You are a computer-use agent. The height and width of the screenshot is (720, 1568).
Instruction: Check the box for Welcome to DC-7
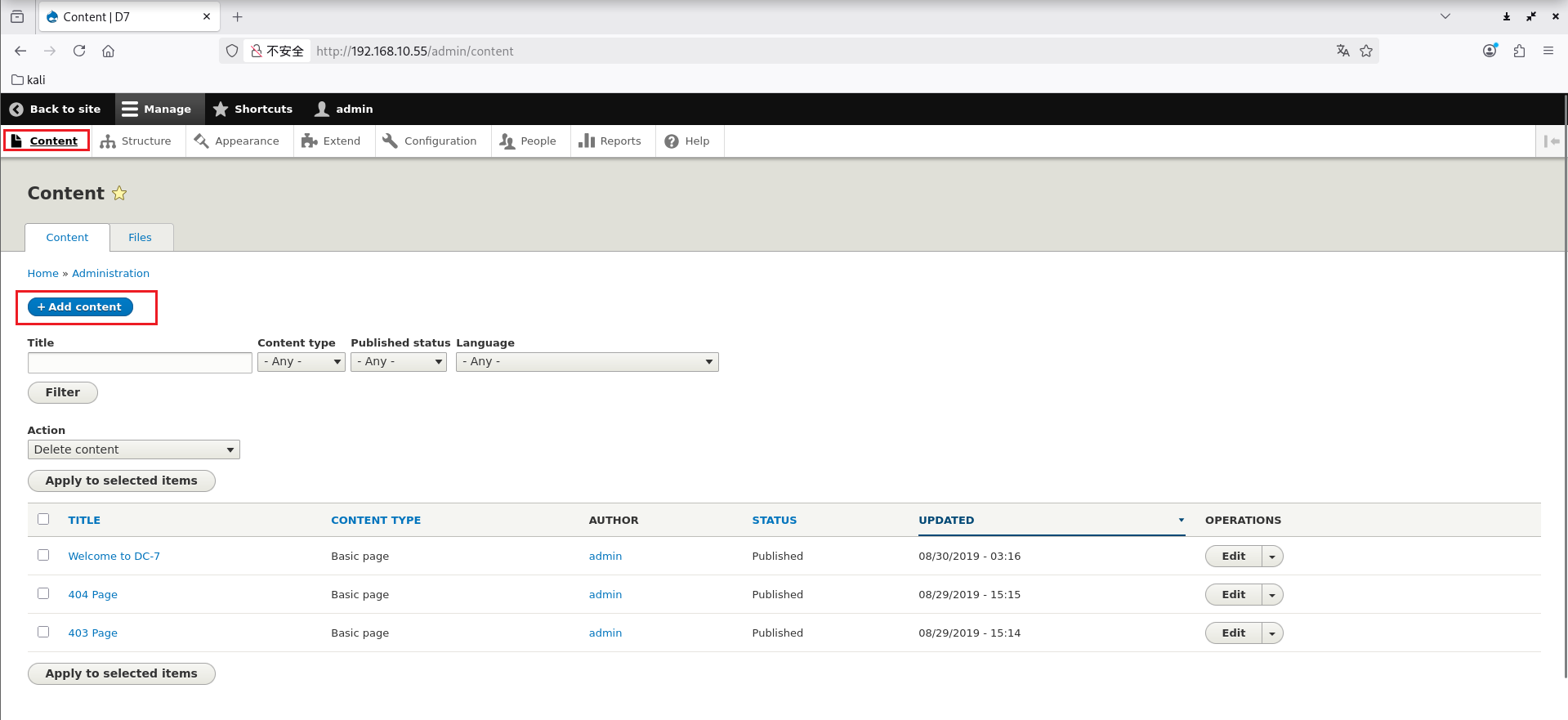(43, 556)
